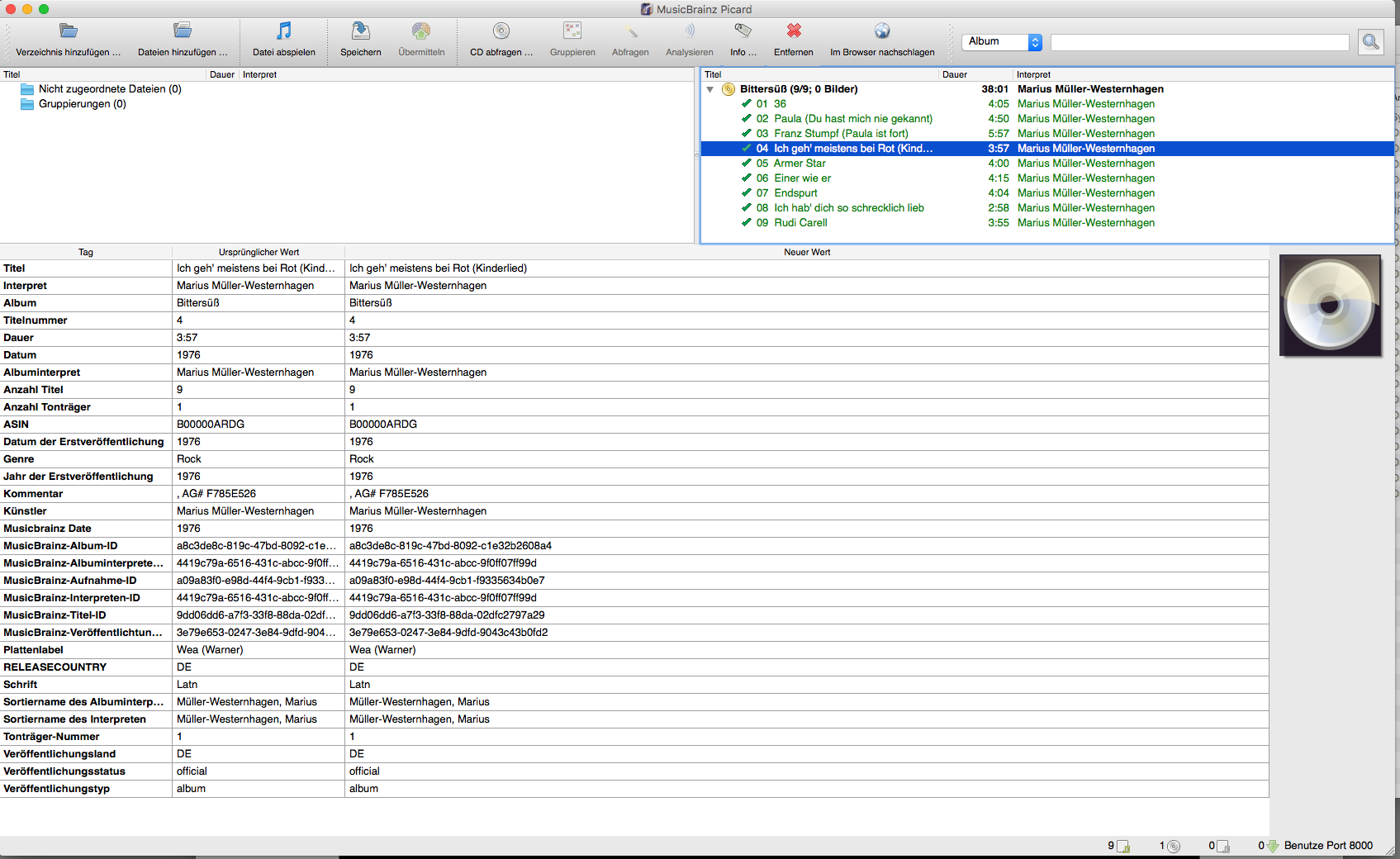This screenshot has width=1400, height=859.
Task: Click the Gruppierungen folder icon
Action: pyautogui.click(x=27, y=104)
